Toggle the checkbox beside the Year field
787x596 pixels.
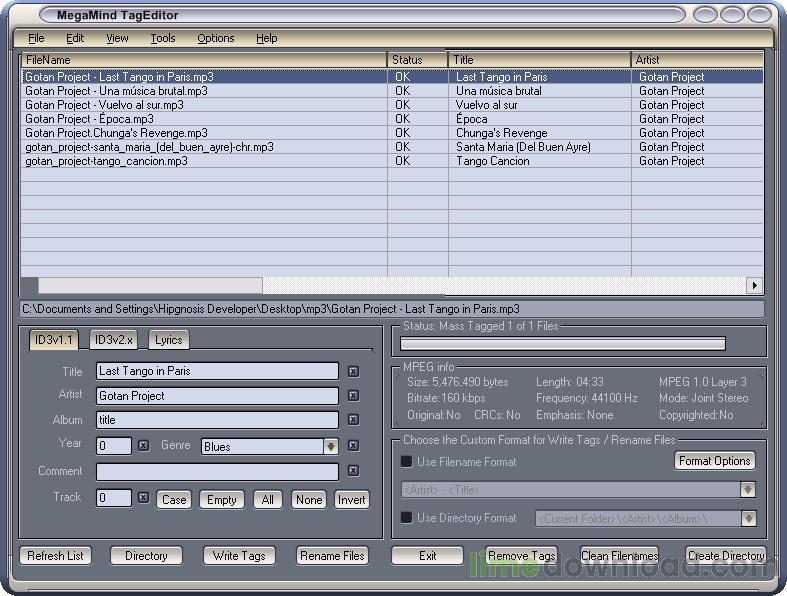click(x=143, y=446)
